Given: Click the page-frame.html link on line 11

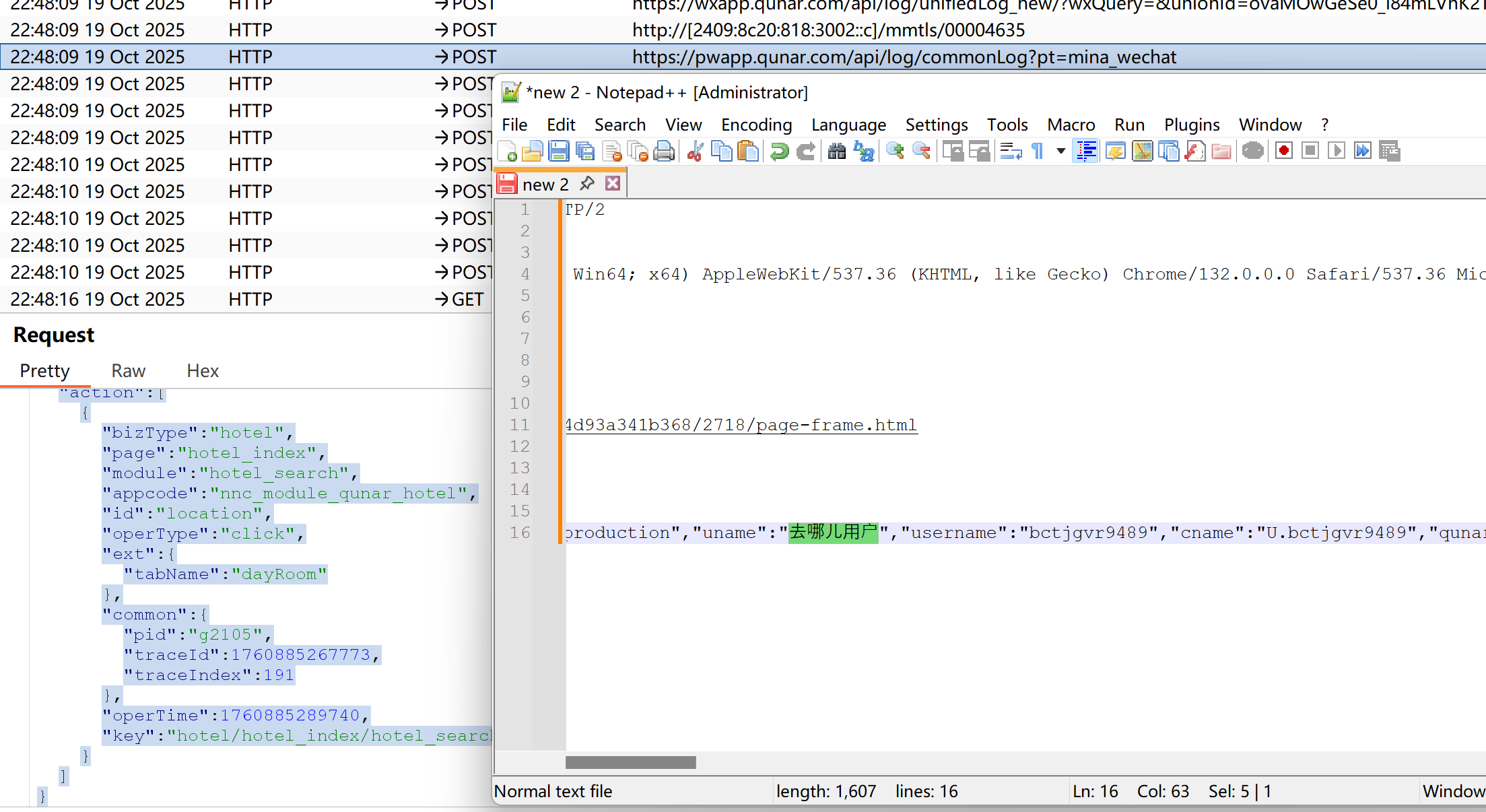Looking at the screenshot, I should pyautogui.click(x=741, y=425).
